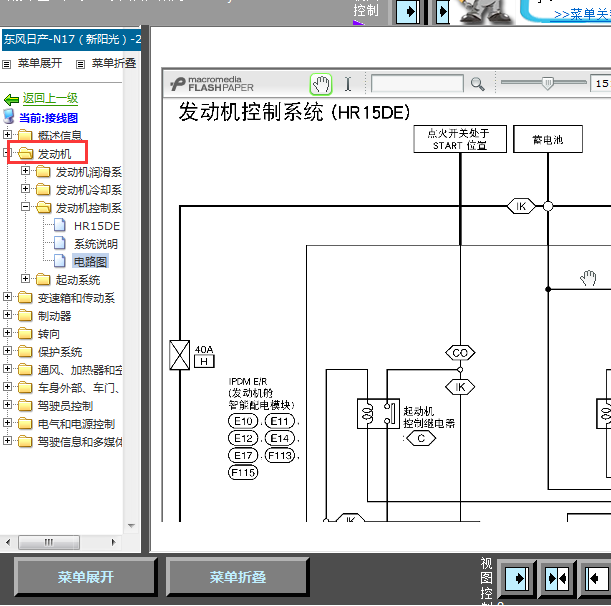
Task: Click the F115 connector label in diagram
Action: tap(243, 473)
